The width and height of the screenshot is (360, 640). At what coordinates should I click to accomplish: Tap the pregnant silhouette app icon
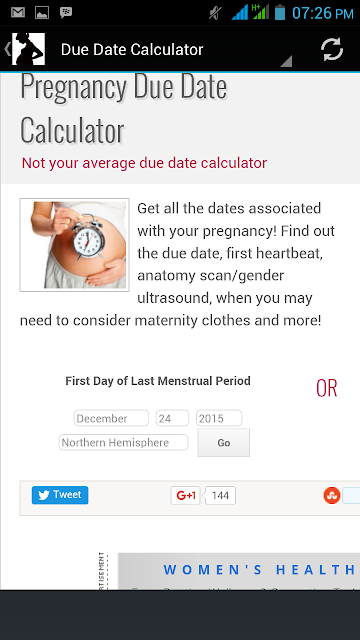[28, 49]
